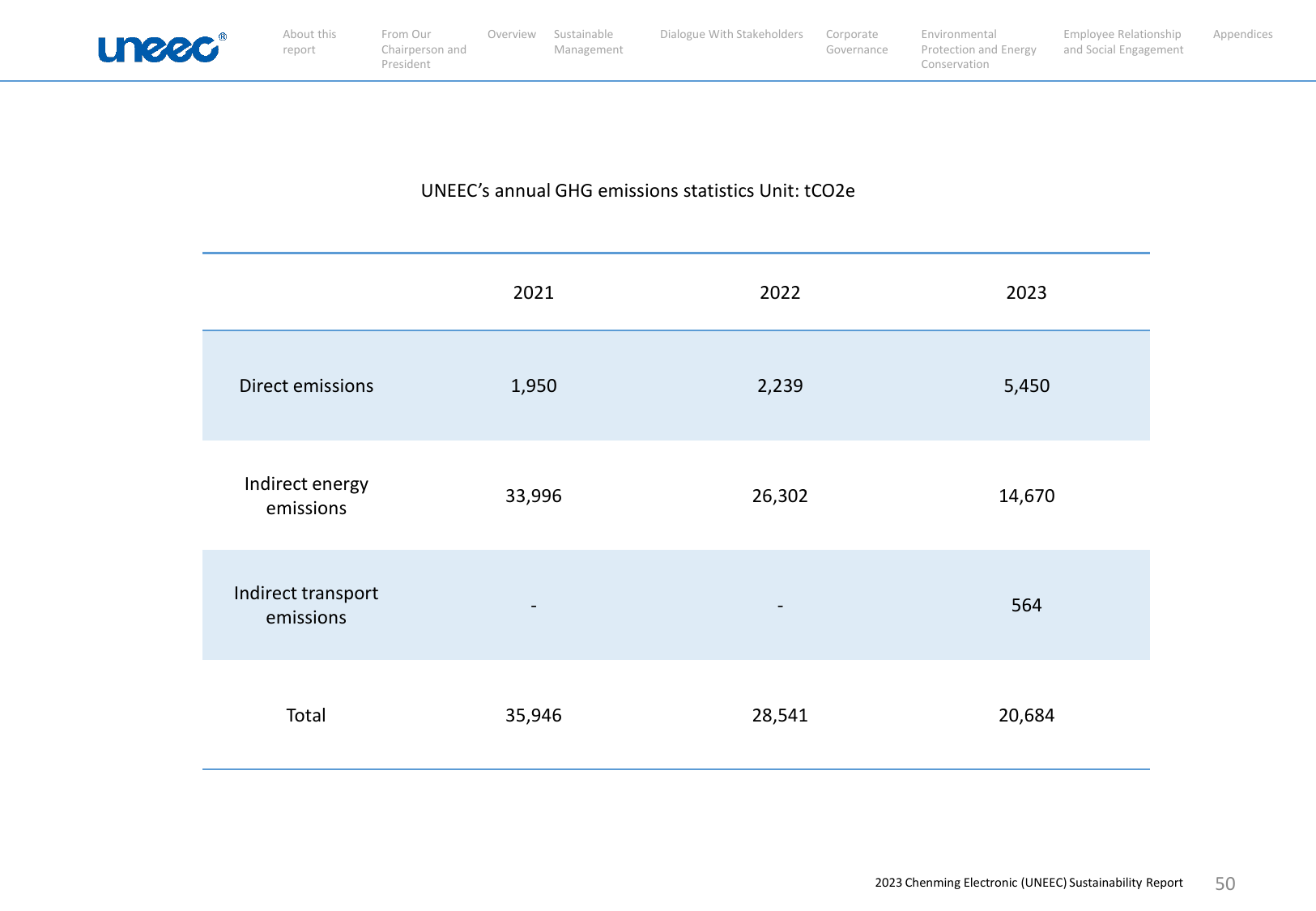The height and width of the screenshot is (911, 1316).
Task: Click the 28,541 total value
Action: pyautogui.click(x=780, y=716)
